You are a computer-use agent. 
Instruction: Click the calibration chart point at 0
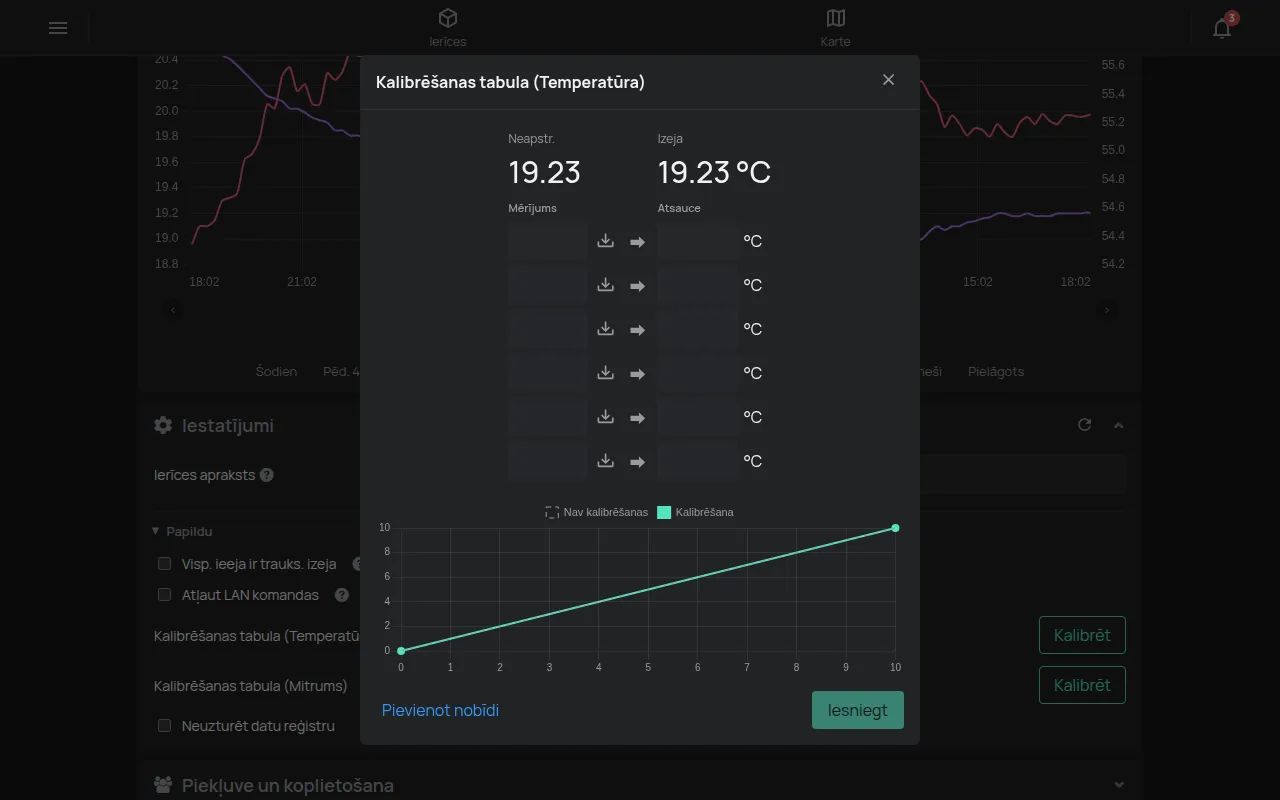(x=401, y=651)
